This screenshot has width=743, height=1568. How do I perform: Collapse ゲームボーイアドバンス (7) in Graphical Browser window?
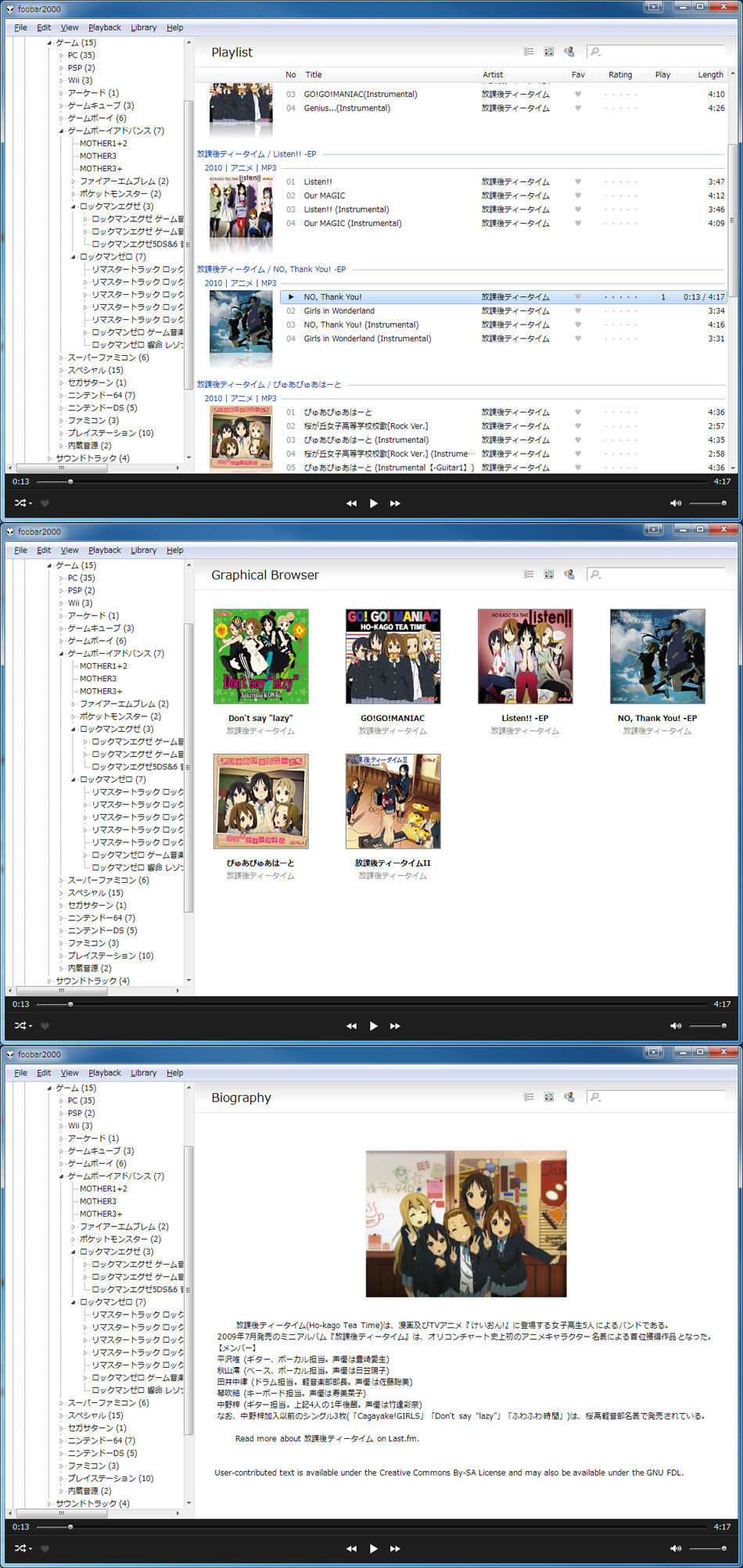pyautogui.click(x=62, y=654)
